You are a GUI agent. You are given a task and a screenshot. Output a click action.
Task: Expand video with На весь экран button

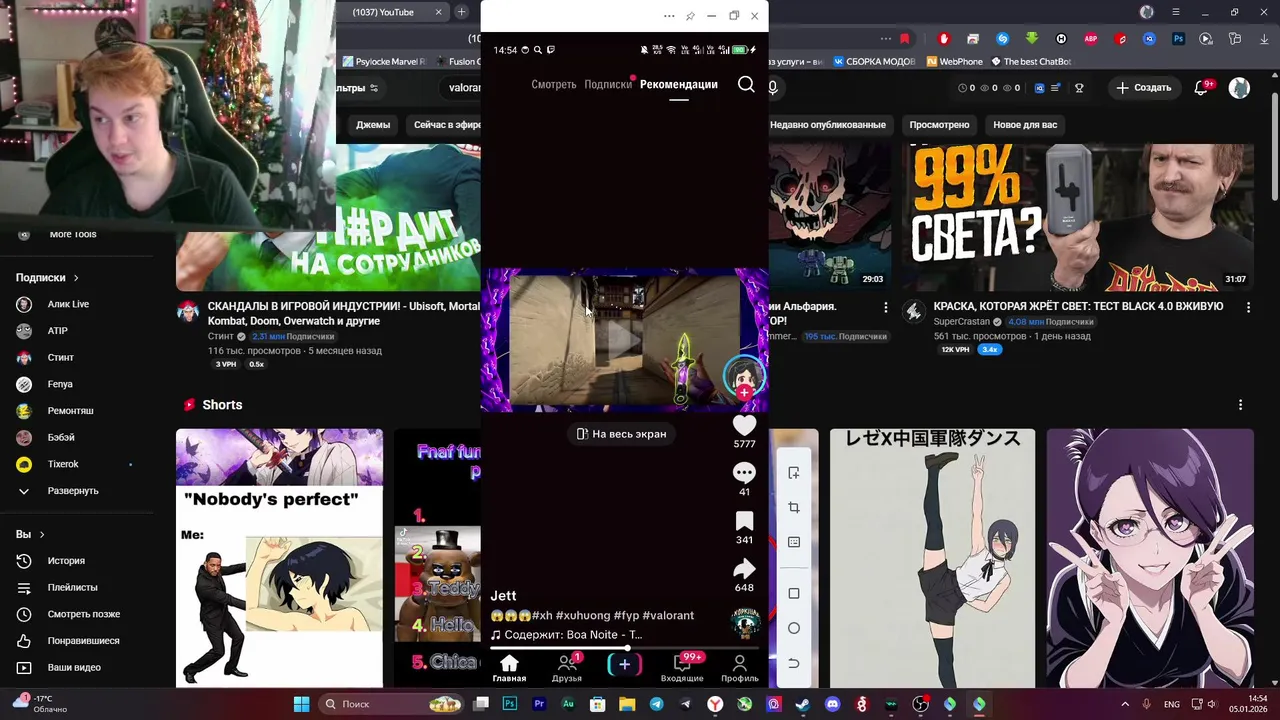click(621, 434)
